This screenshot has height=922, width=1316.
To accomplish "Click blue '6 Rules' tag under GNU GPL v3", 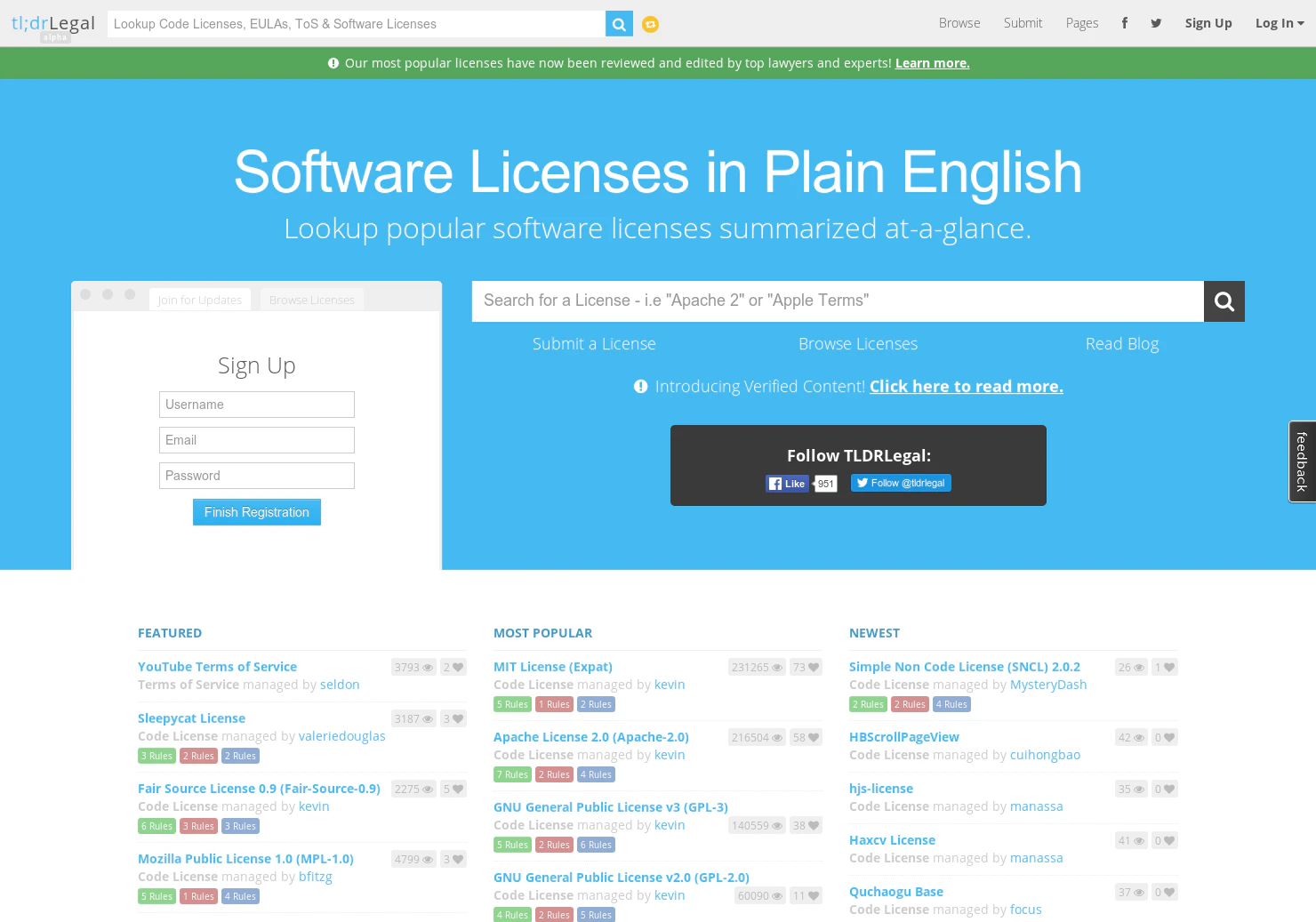I will (597, 845).
